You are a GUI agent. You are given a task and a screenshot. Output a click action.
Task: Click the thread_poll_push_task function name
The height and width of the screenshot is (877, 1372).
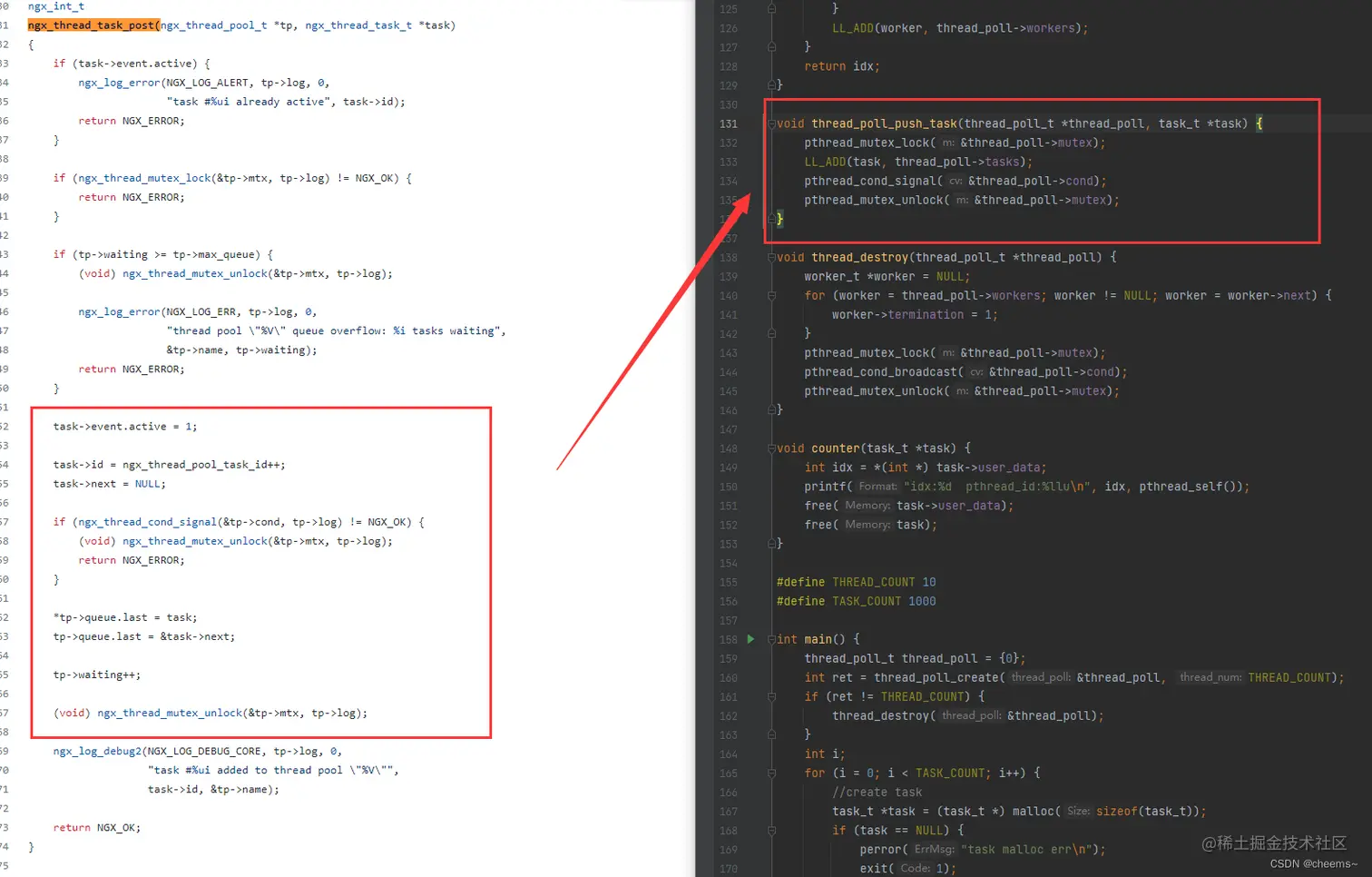[x=884, y=123]
